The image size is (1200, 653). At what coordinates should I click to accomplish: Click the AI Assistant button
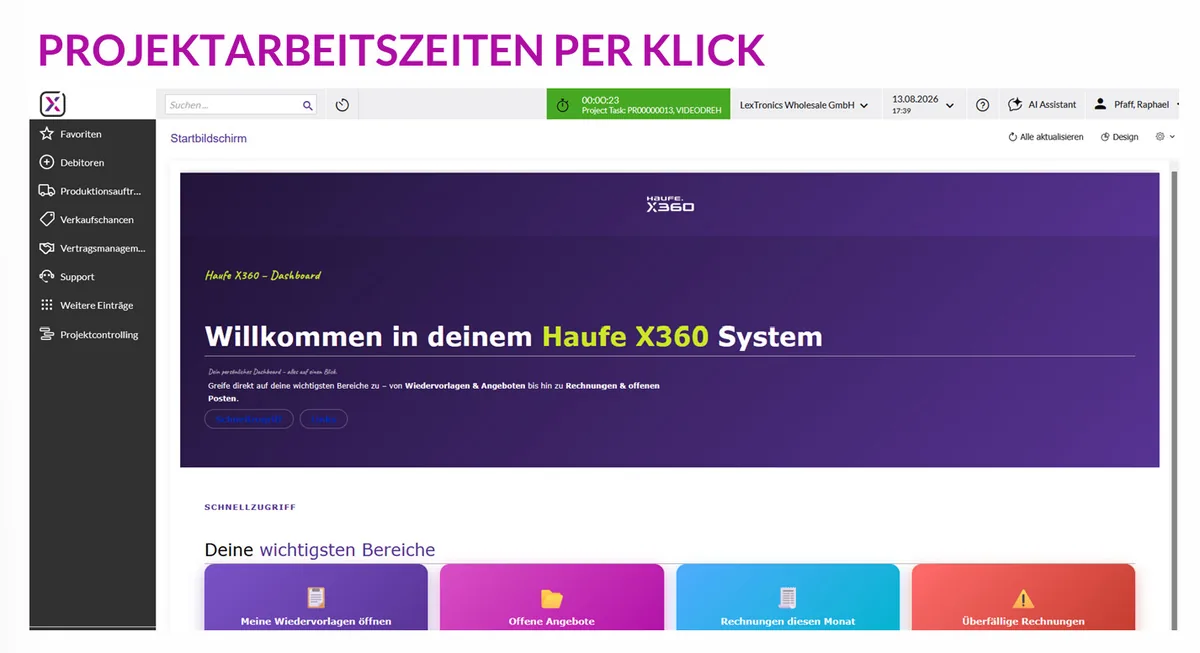pyautogui.click(x=1042, y=105)
